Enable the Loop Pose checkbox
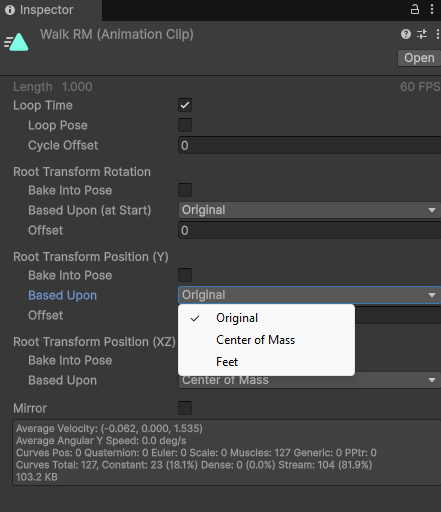 pyautogui.click(x=185, y=125)
